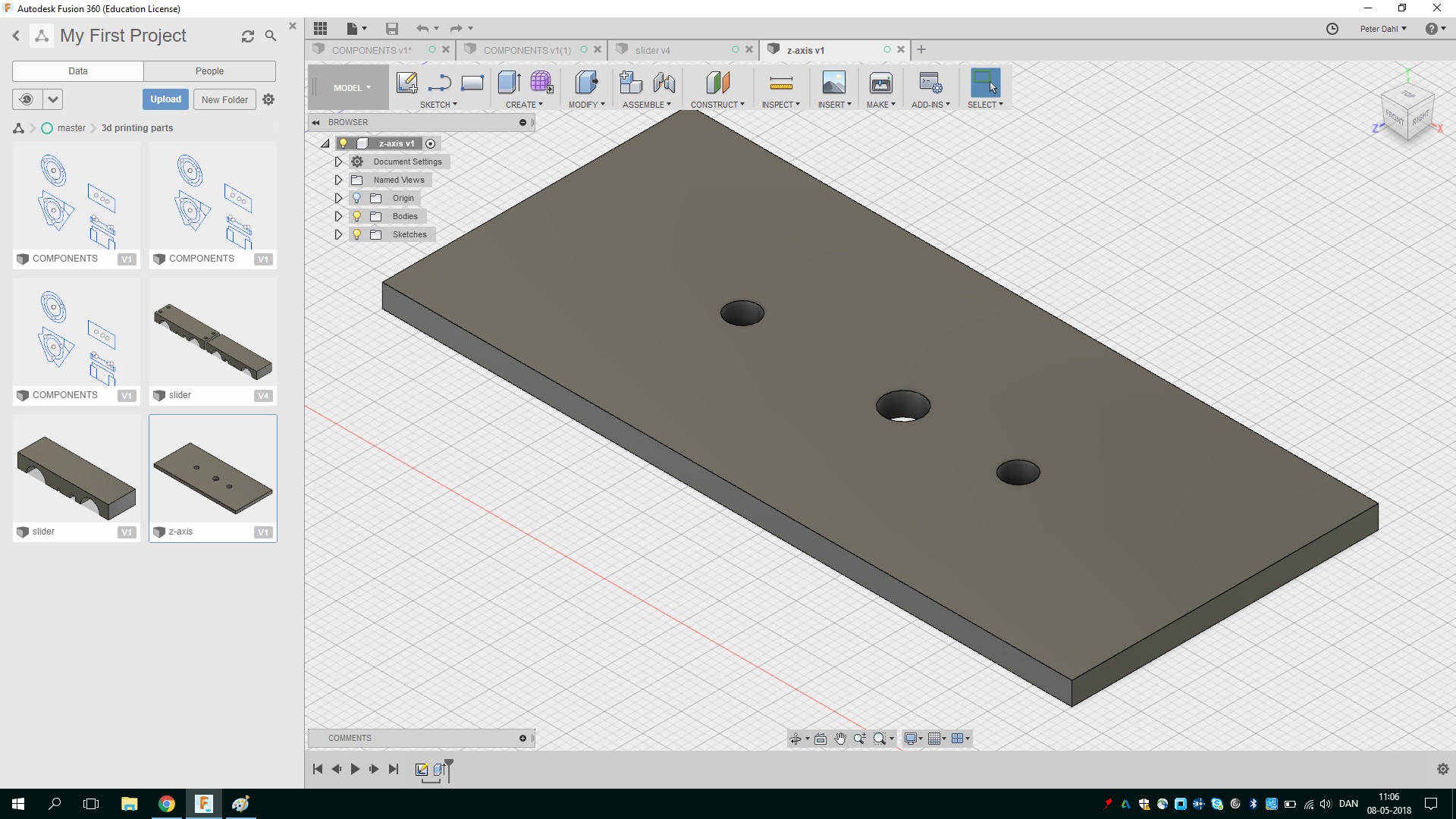Switch to the People tab
The height and width of the screenshot is (819, 1456).
(209, 71)
